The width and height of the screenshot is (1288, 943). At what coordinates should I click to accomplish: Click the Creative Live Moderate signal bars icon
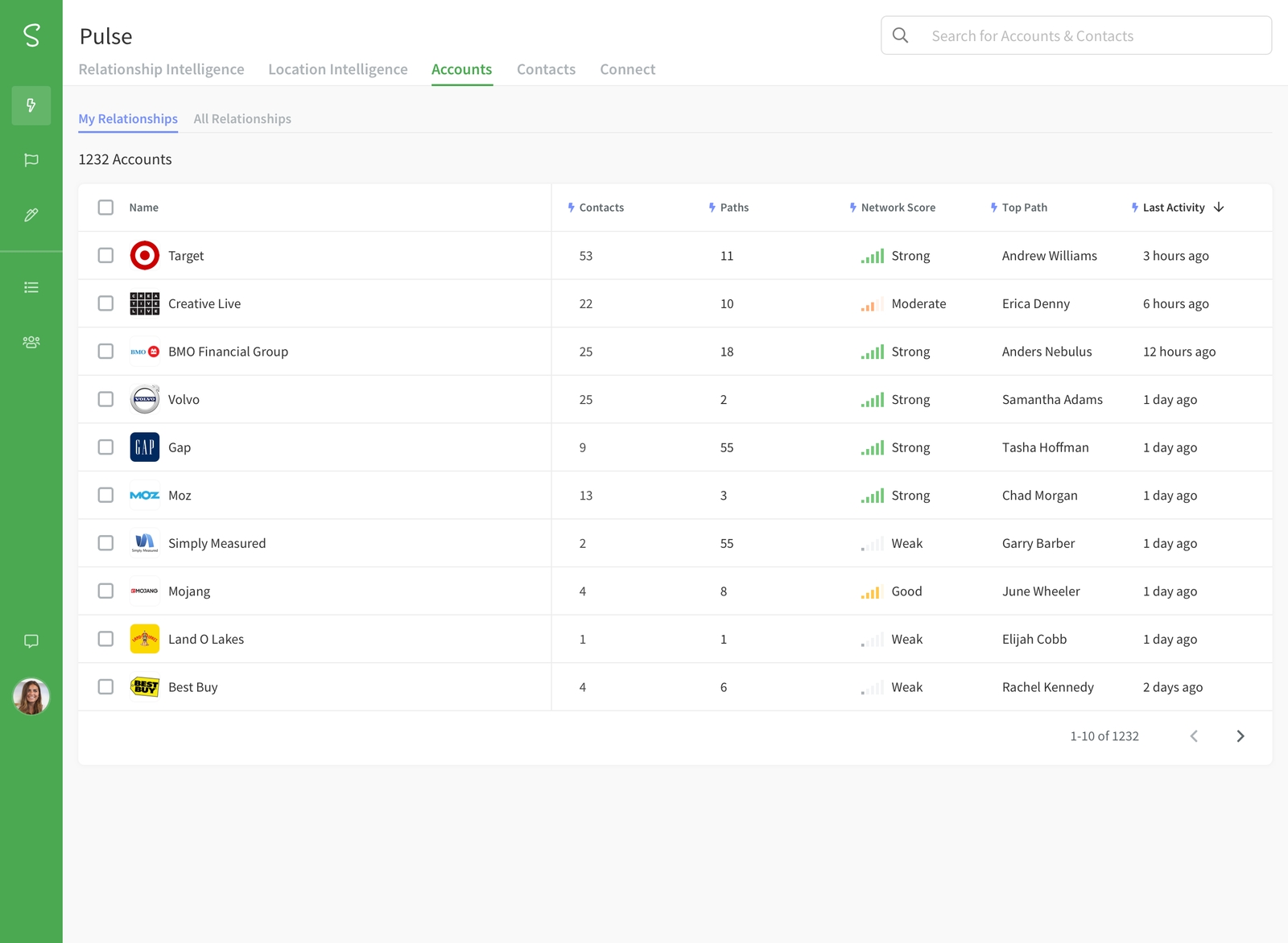[x=872, y=304]
